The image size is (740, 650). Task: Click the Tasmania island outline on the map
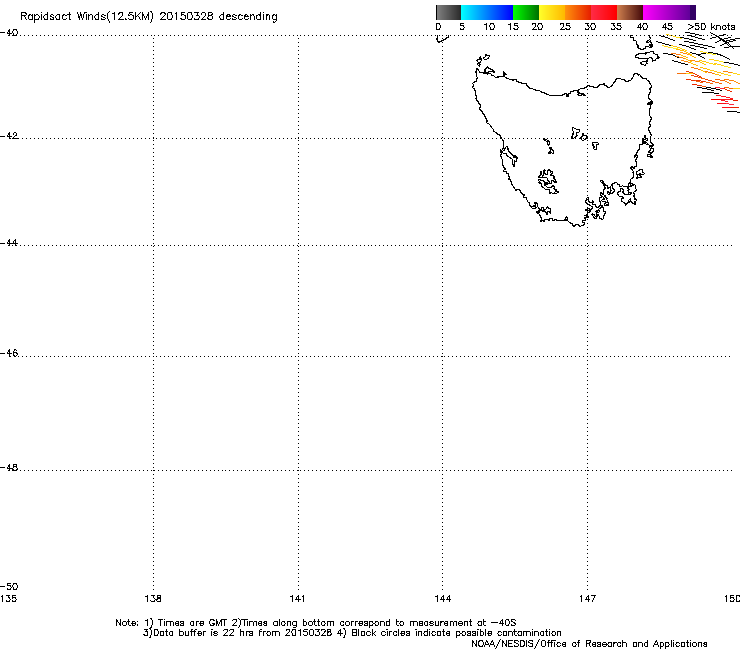tap(563, 150)
